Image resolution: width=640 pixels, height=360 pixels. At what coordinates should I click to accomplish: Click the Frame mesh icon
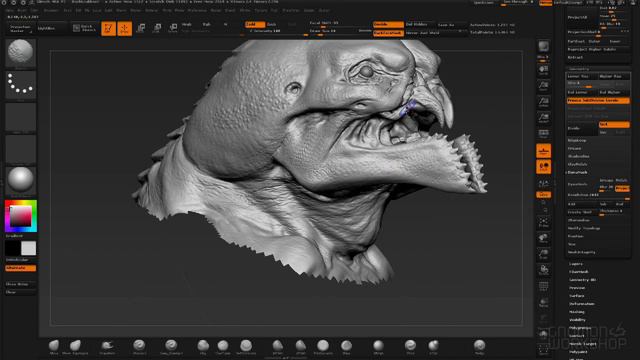point(543,222)
